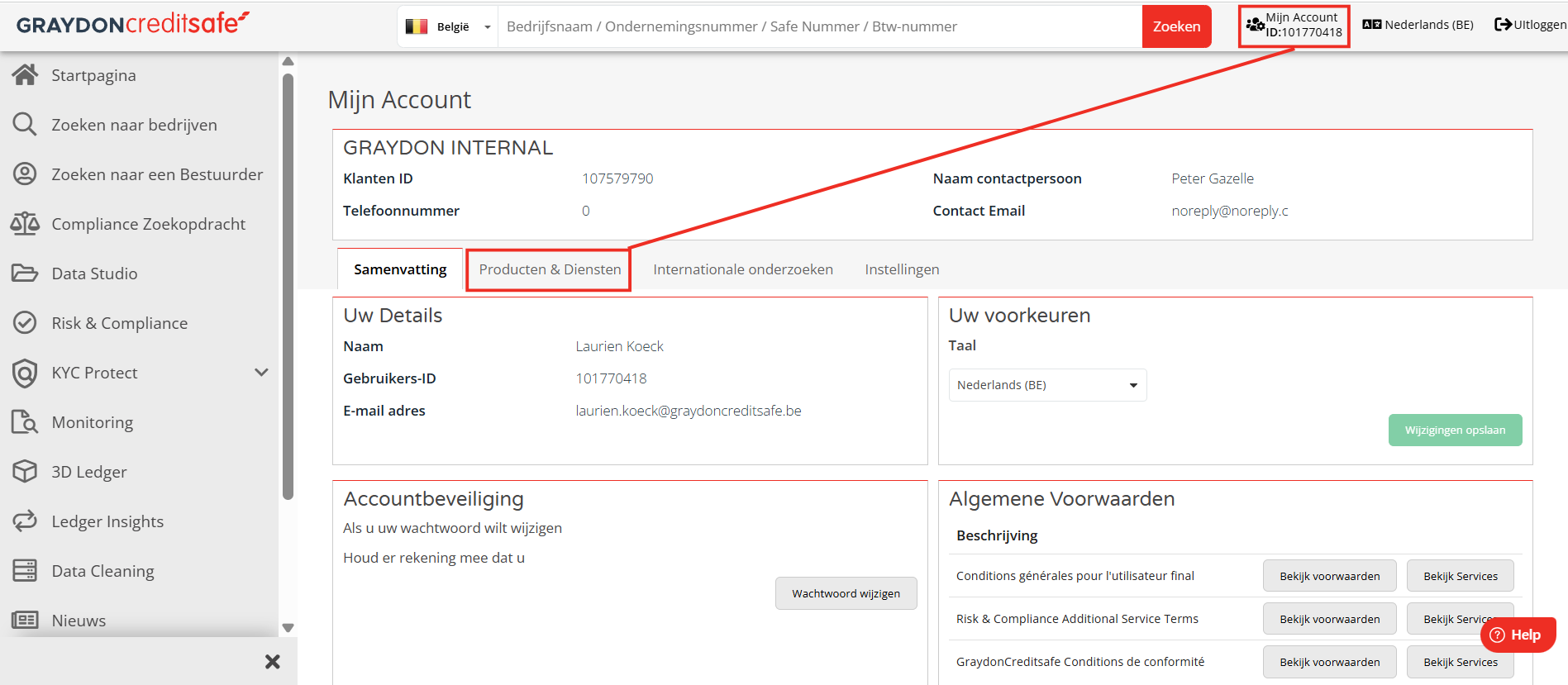Open the Taal Nederlands (BE) dropdown
The height and width of the screenshot is (685, 1568).
click(x=1047, y=385)
